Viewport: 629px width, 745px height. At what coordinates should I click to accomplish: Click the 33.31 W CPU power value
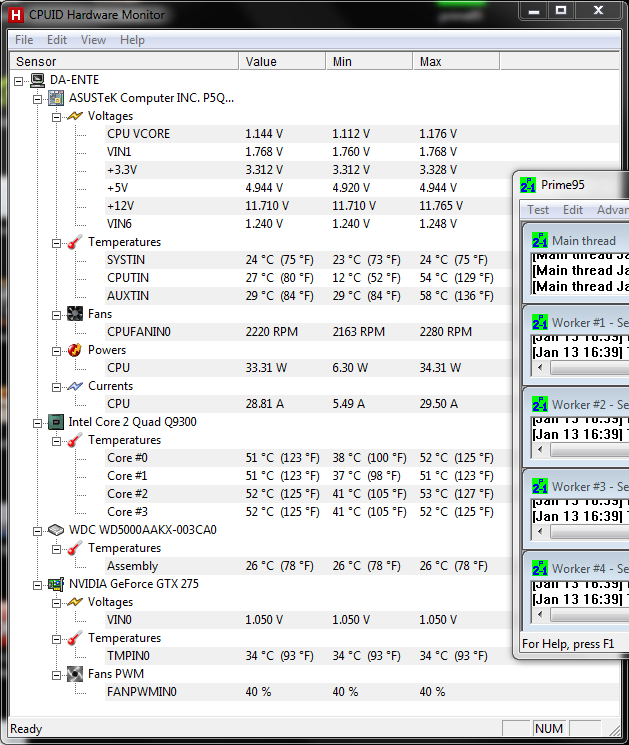pyautogui.click(x=266, y=368)
